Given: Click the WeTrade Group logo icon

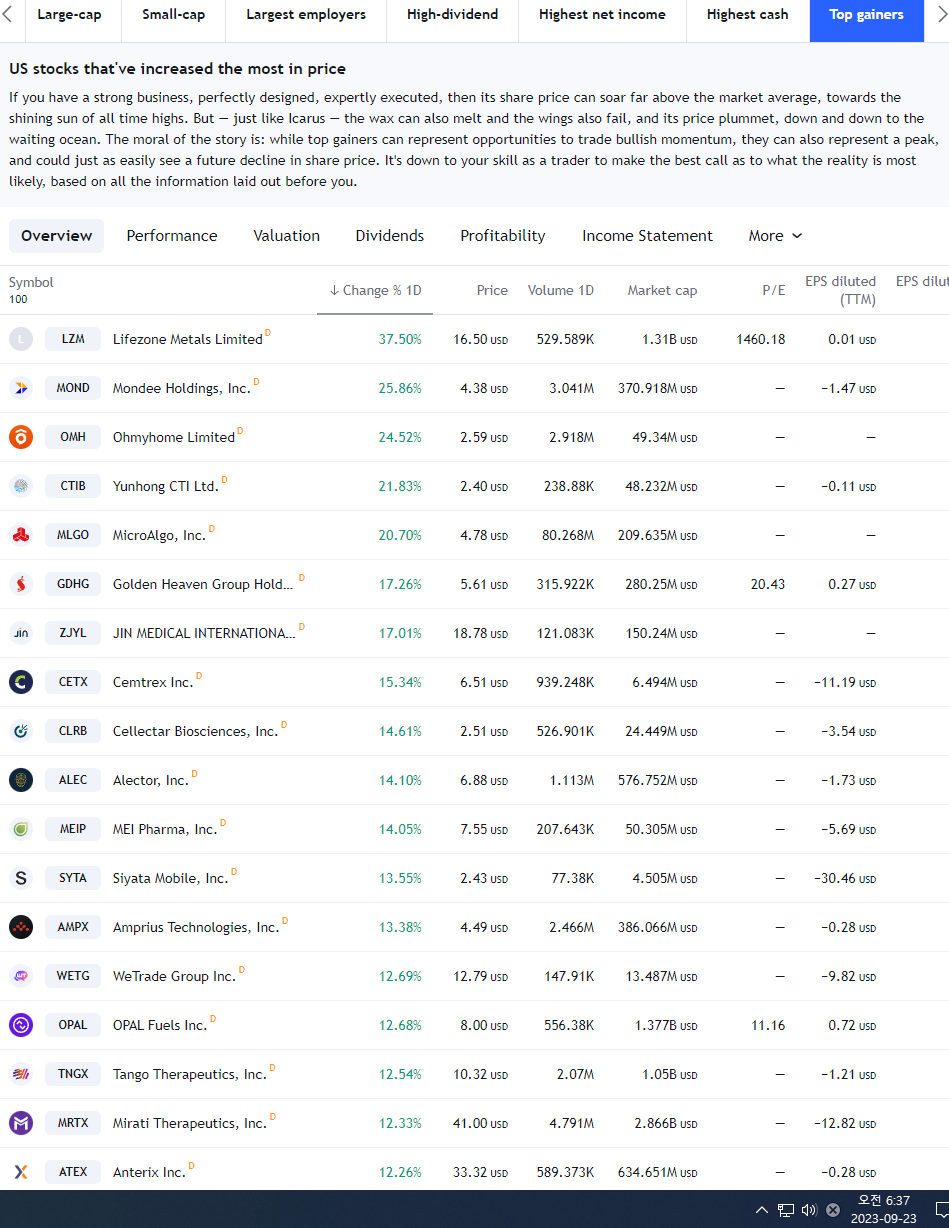Looking at the screenshot, I should tap(21, 976).
